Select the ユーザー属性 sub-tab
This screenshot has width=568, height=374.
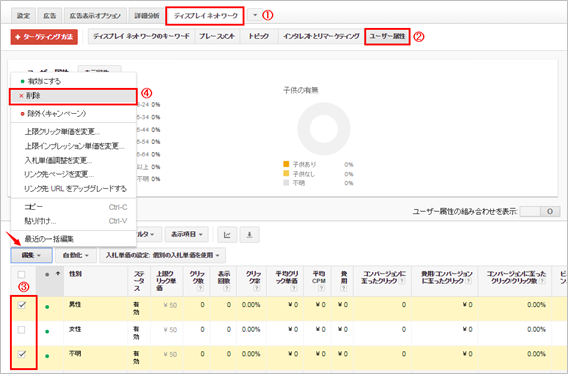pyautogui.click(x=387, y=36)
